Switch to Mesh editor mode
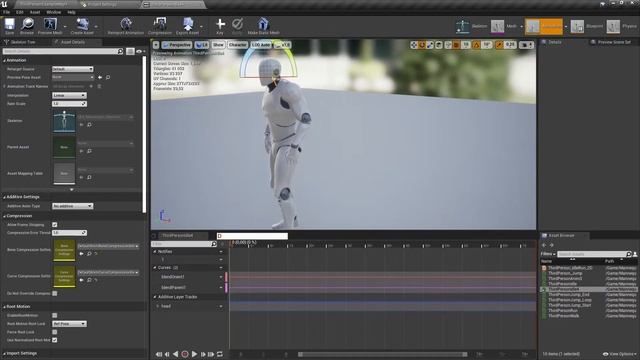Image resolution: width=640 pixels, height=360 pixels. 504,26
